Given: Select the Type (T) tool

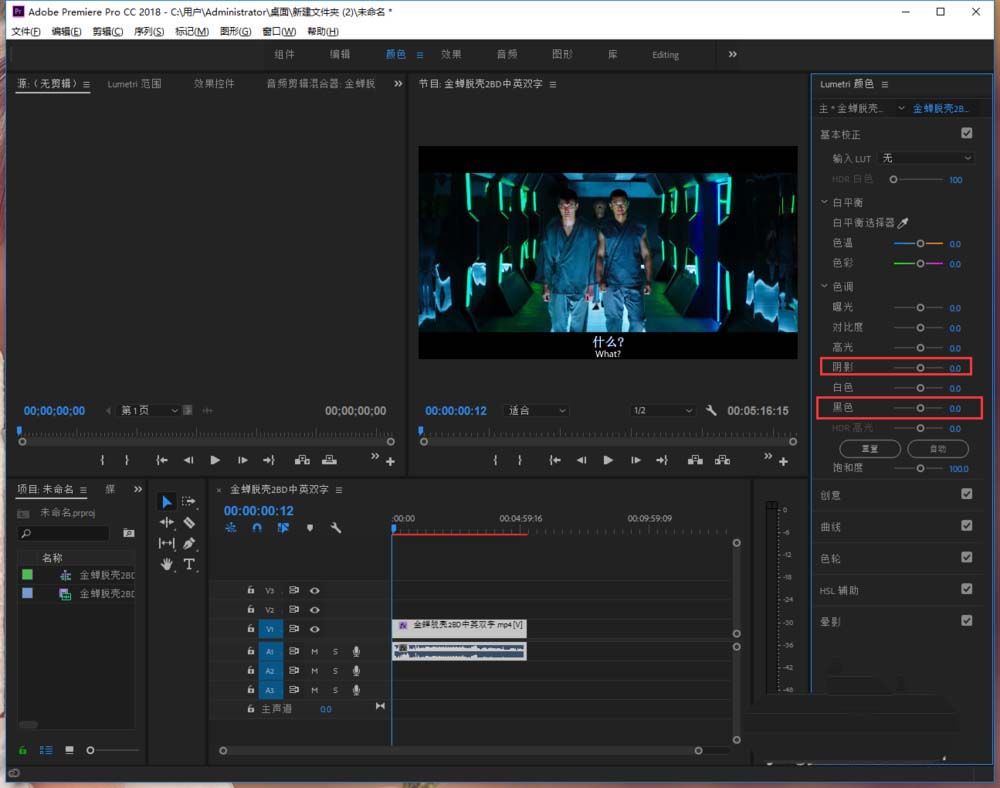Looking at the screenshot, I should 189,564.
